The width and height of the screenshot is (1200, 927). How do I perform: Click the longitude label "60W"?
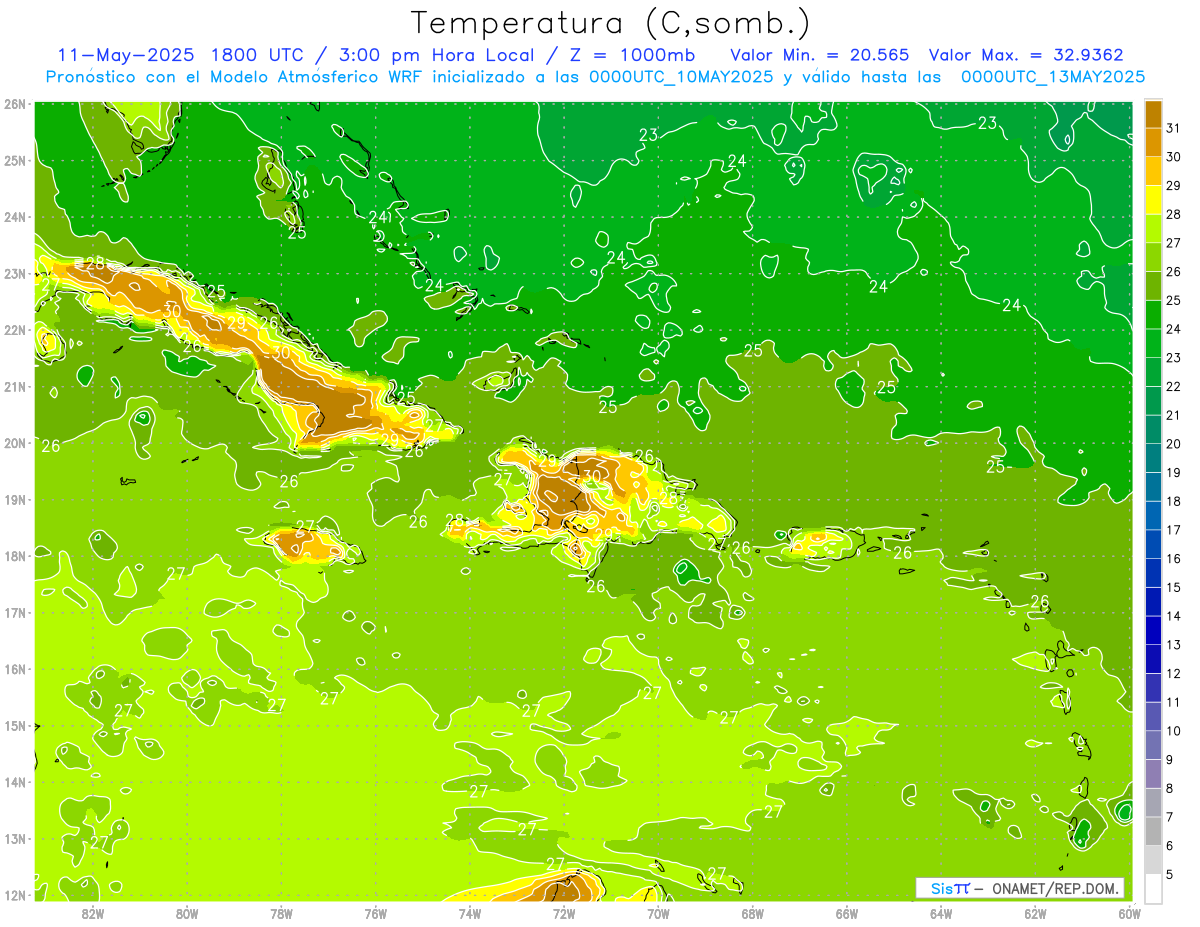(1129, 913)
